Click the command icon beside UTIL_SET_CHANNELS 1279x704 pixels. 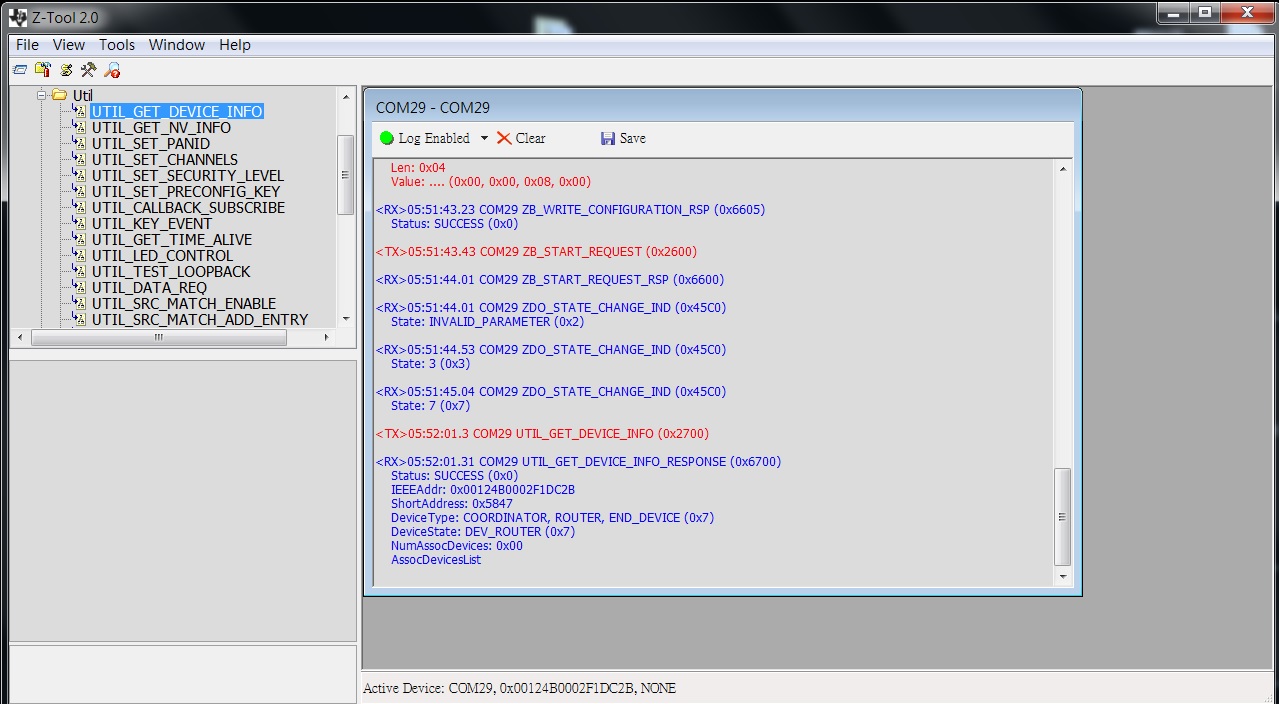(x=80, y=159)
